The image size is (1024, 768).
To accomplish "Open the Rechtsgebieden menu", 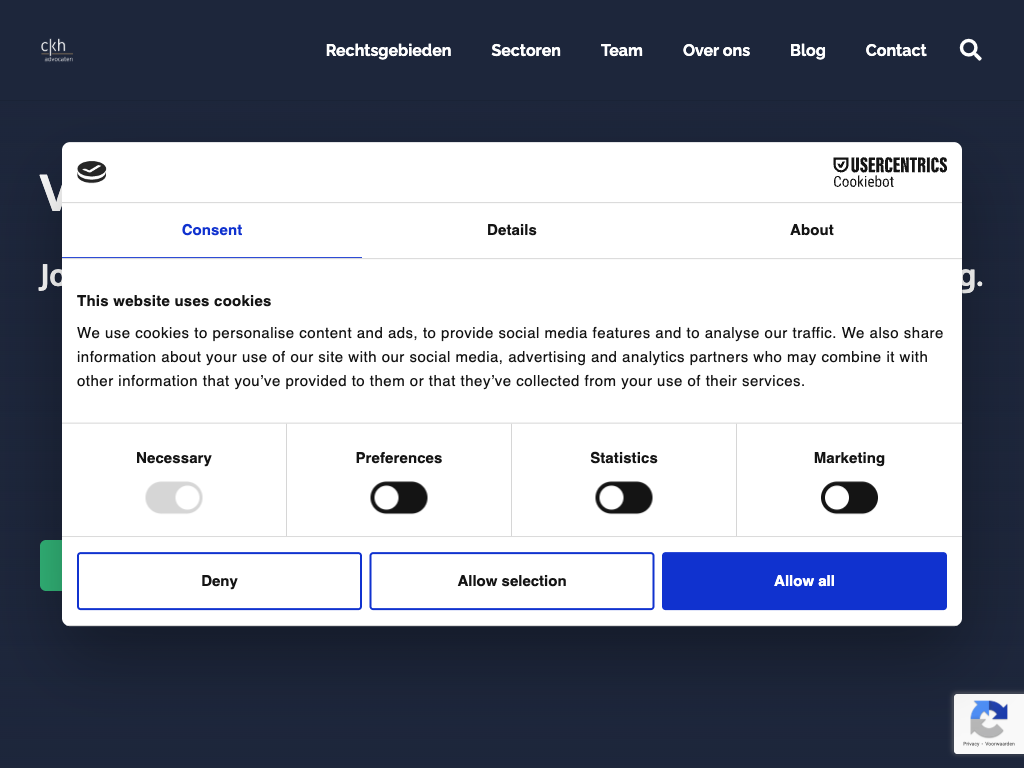I will [388, 50].
